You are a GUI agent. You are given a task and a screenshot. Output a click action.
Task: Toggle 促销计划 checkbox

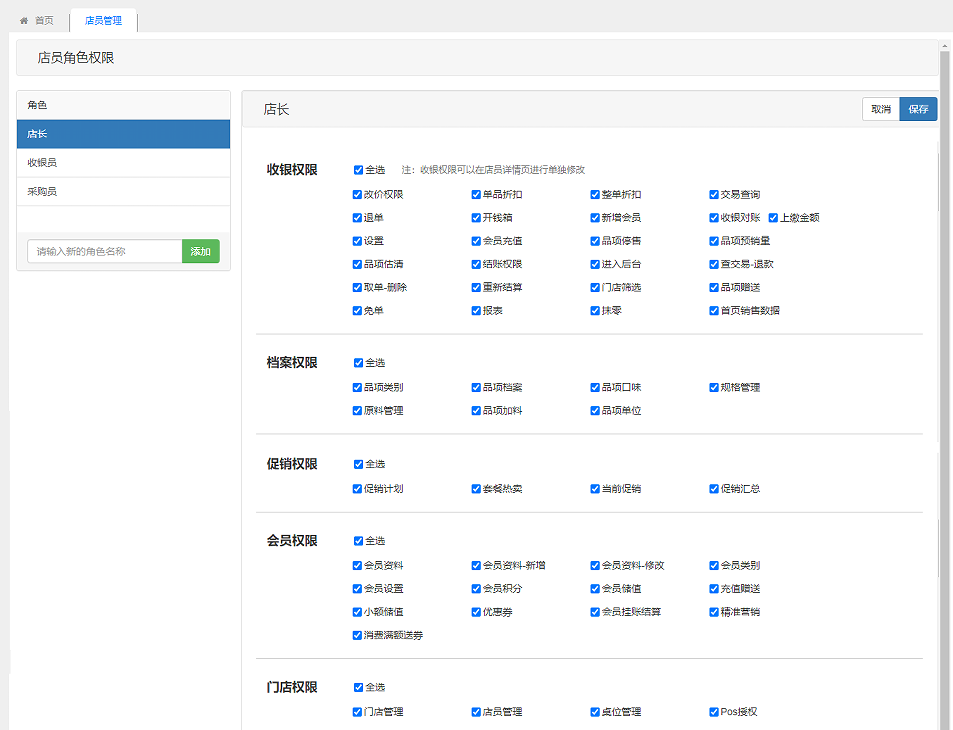(357, 489)
